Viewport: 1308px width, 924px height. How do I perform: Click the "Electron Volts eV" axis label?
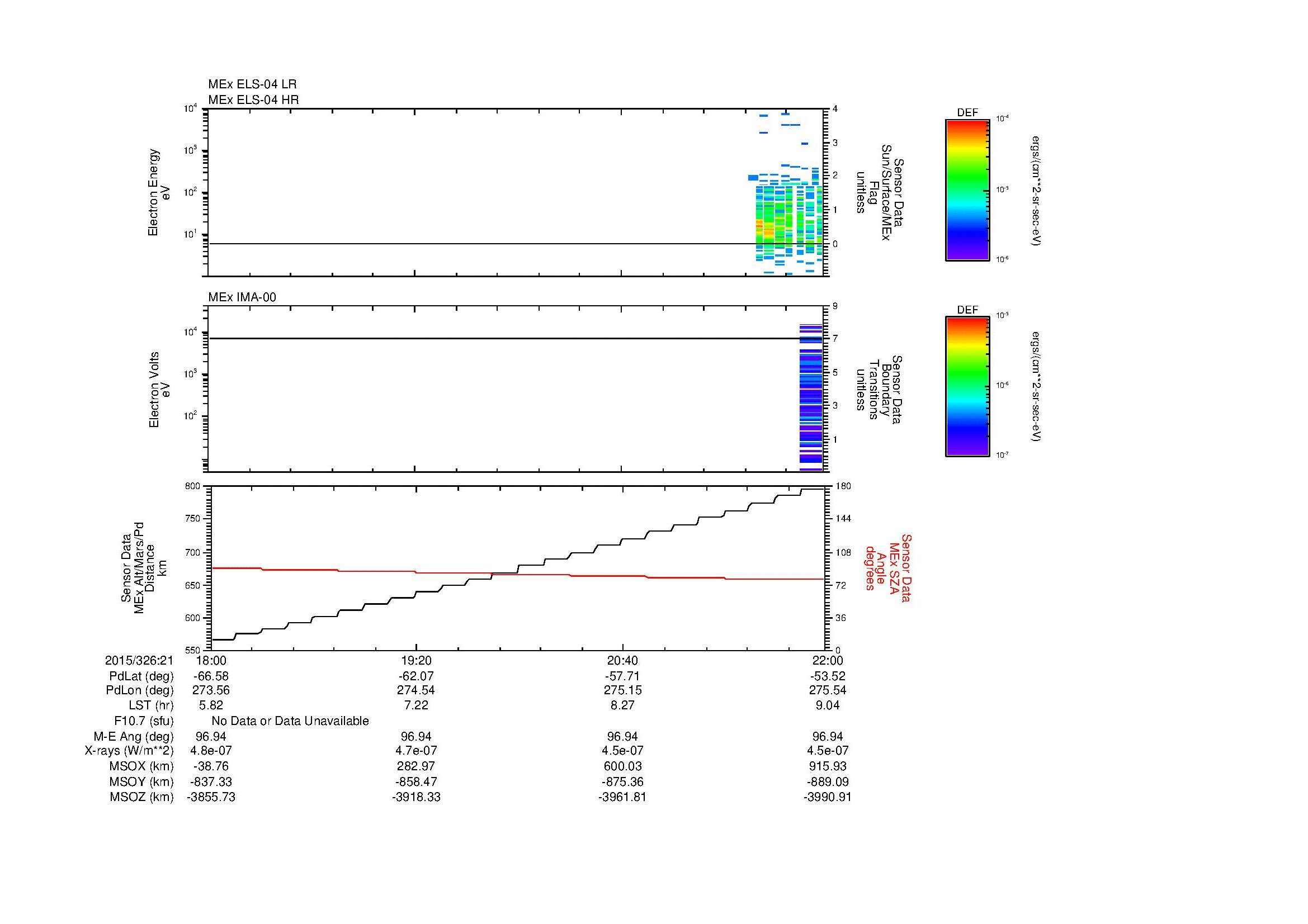(159, 390)
